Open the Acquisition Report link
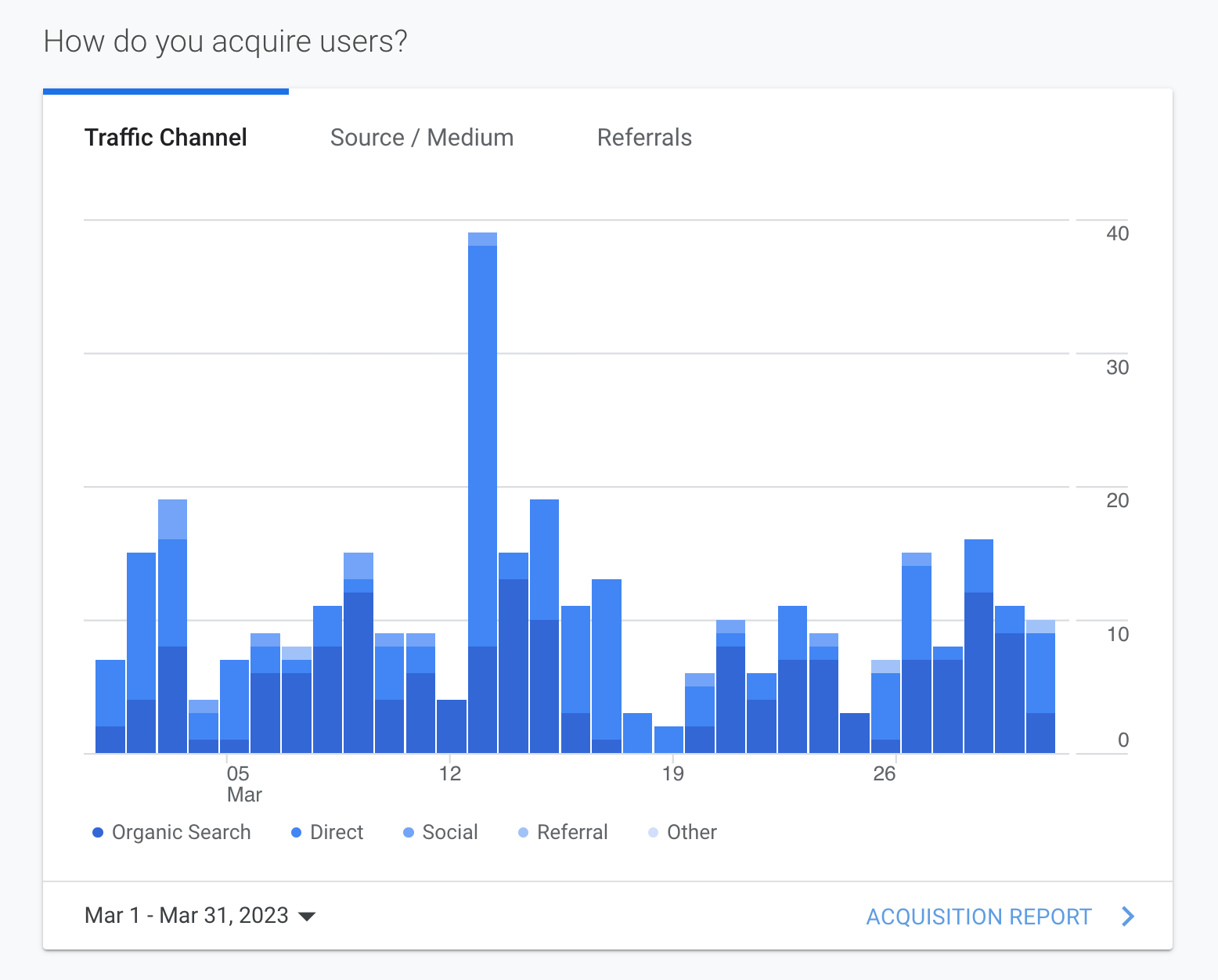Image resolution: width=1218 pixels, height=980 pixels. (978, 917)
